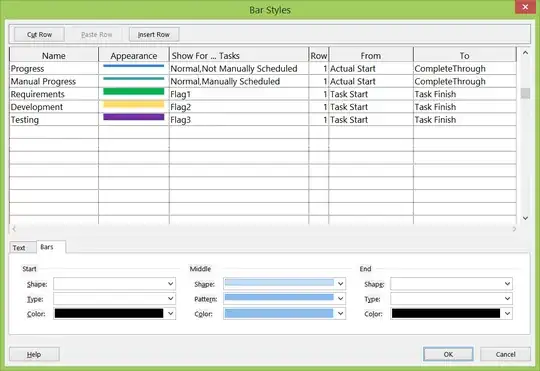540x371 pixels.
Task: Click the vertical scrollbar thumb
Action: (x=525, y=93)
